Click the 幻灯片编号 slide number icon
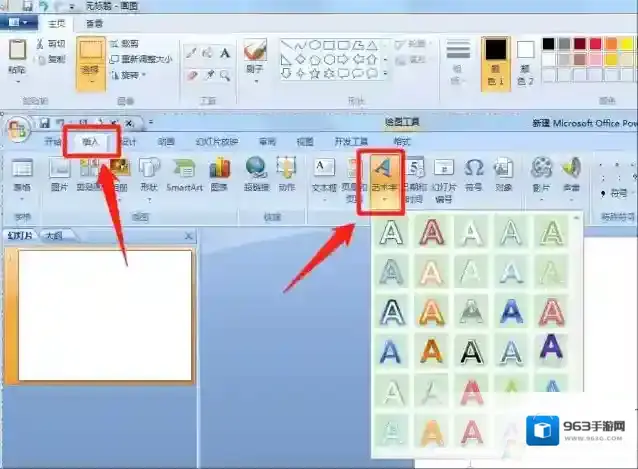The image size is (638, 469). [444, 168]
